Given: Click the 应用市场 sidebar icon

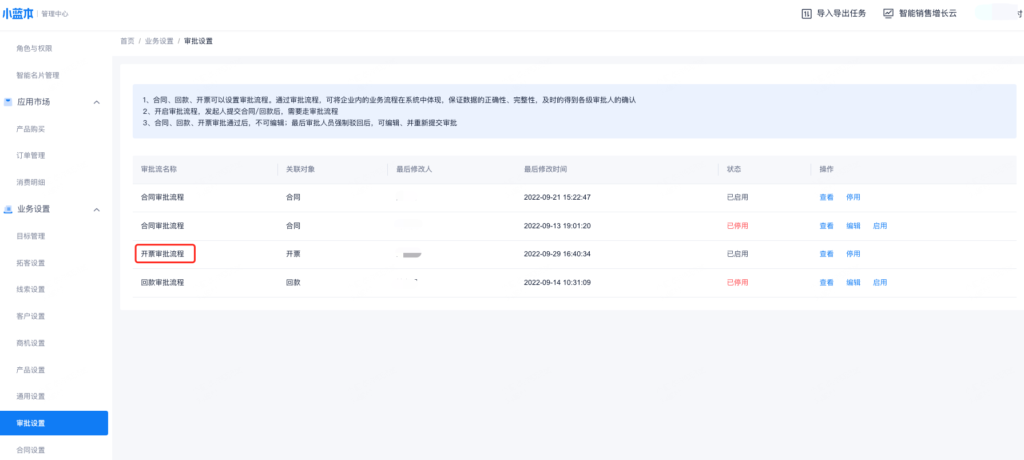Looking at the screenshot, I should tap(8, 102).
